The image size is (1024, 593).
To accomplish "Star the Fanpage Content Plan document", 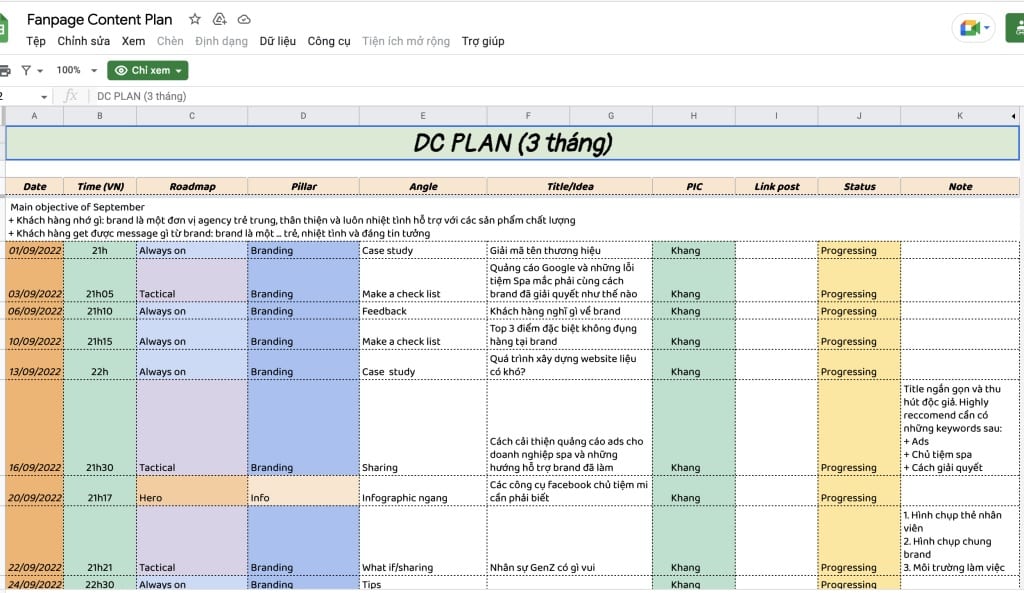I will (195, 19).
